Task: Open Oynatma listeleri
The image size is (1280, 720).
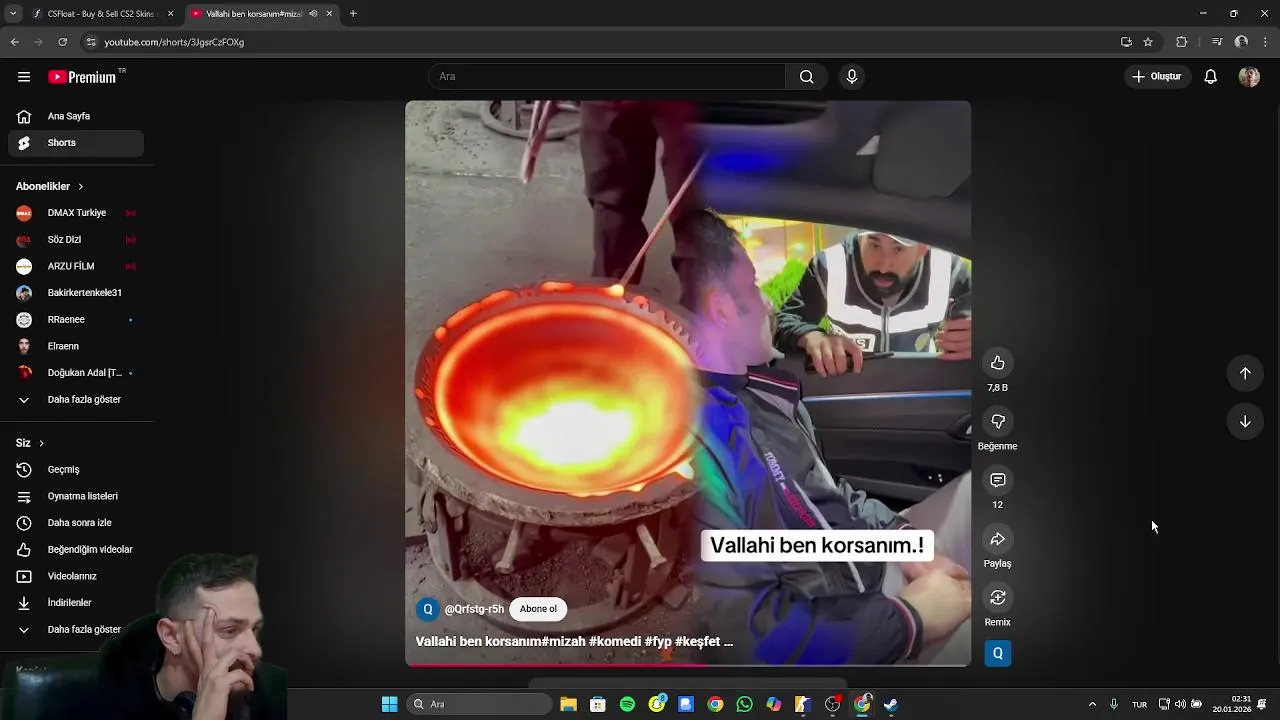Action: (76, 497)
